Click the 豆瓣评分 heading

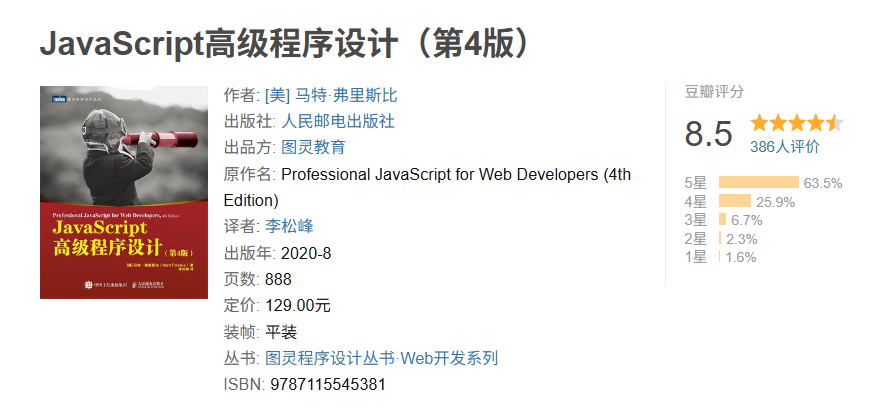714,92
